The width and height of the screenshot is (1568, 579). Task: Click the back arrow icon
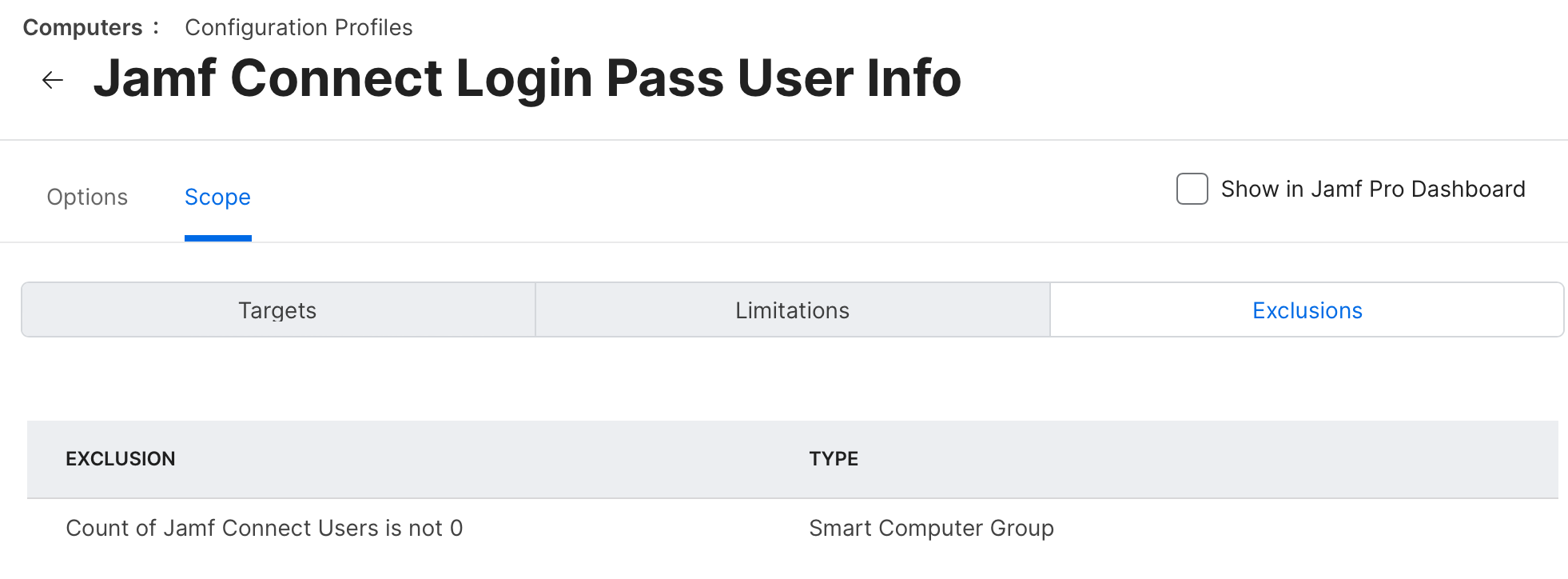53,80
